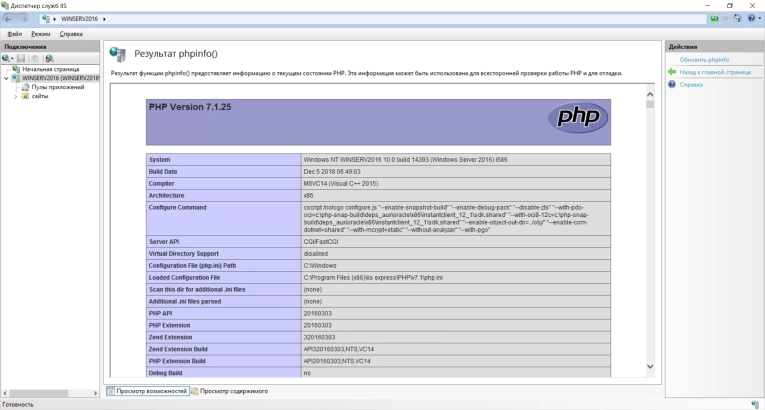The width and height of the screenshot is (765, 410).
Task: Select Начальная страница in the connections tree
Action: tap(50, 69)
